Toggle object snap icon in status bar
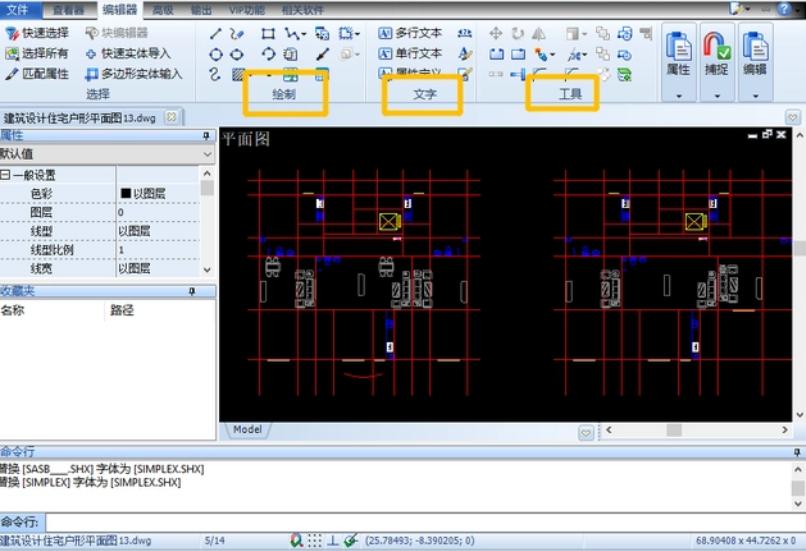806x551 pixels. 351,540
